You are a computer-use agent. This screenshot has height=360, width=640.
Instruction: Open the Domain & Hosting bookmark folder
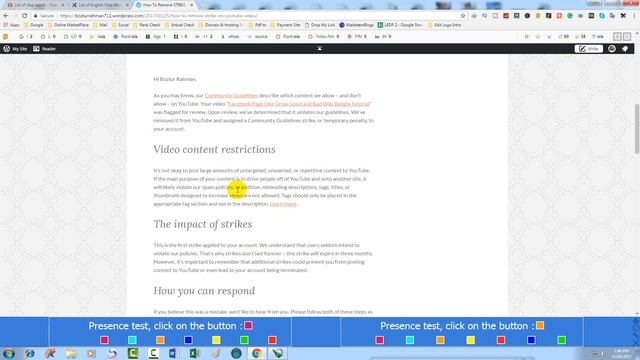click(x=220, y=25)
